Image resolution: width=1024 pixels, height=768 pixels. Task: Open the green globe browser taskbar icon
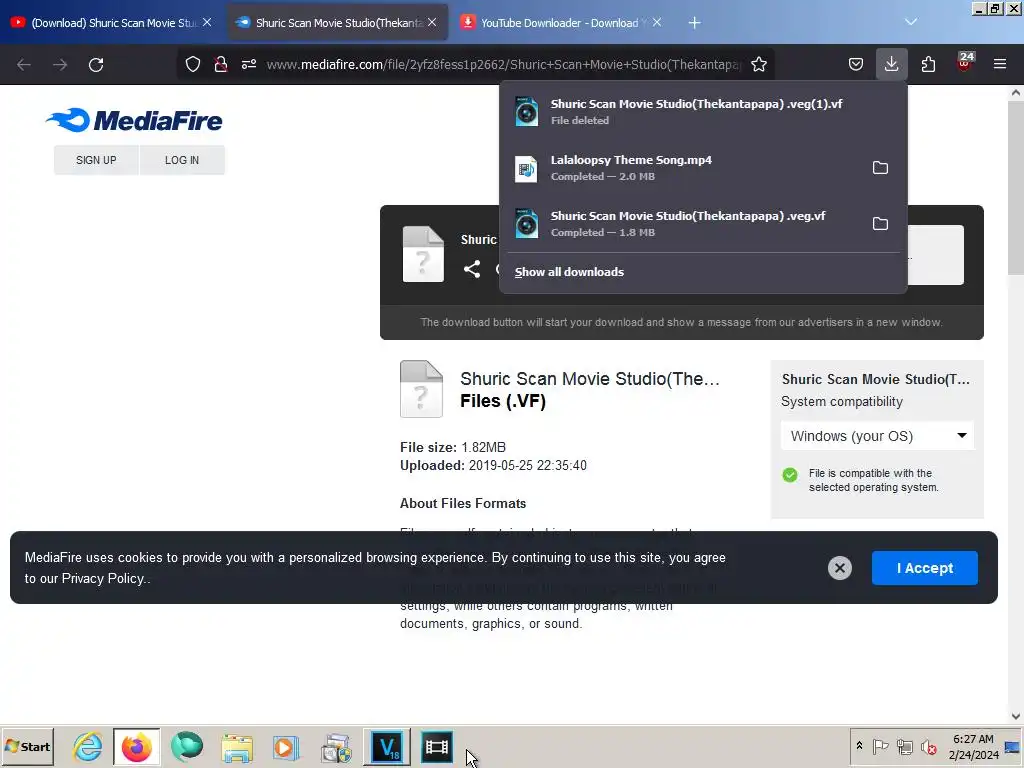(187, 746)
